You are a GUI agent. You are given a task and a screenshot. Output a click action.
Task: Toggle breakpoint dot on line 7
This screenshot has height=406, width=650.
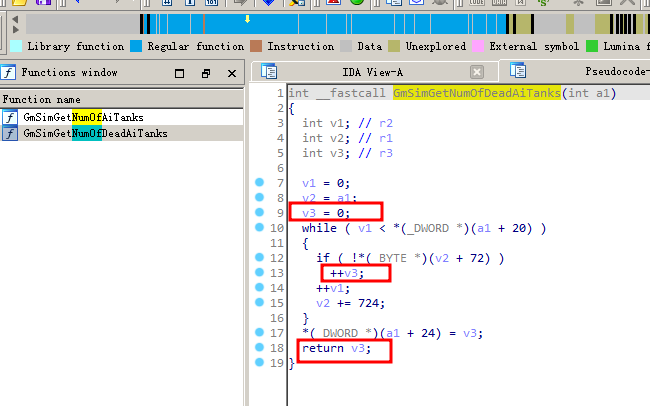(x=260, y=182)
